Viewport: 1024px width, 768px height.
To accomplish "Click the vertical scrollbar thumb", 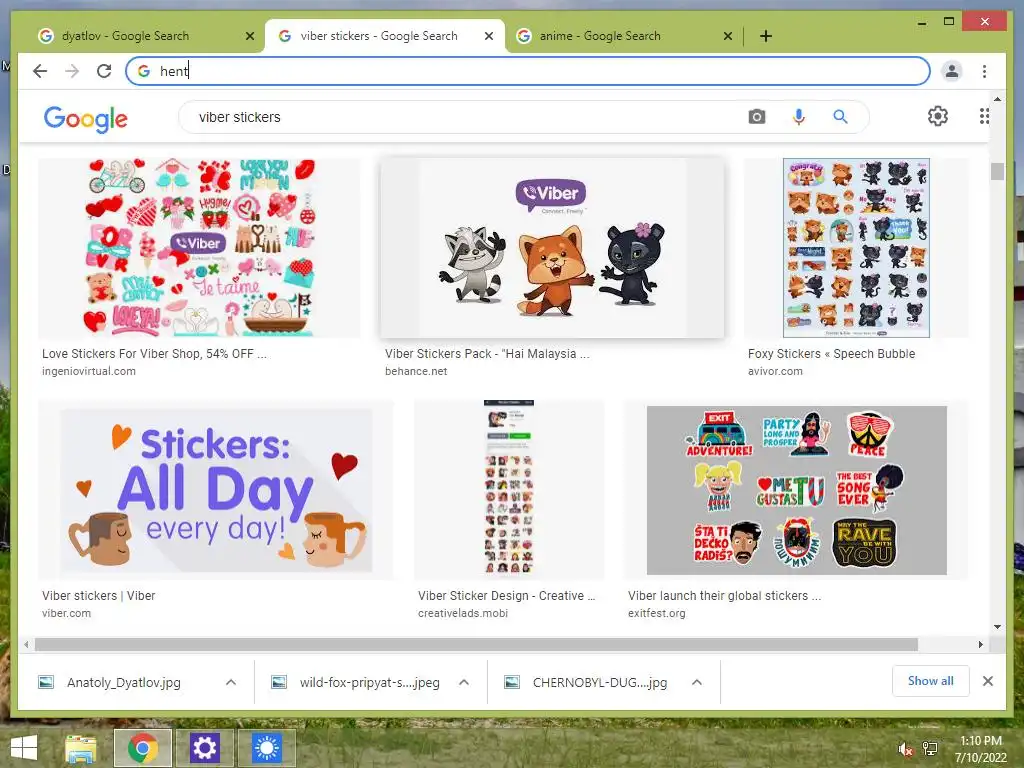I will pos(997,171).
